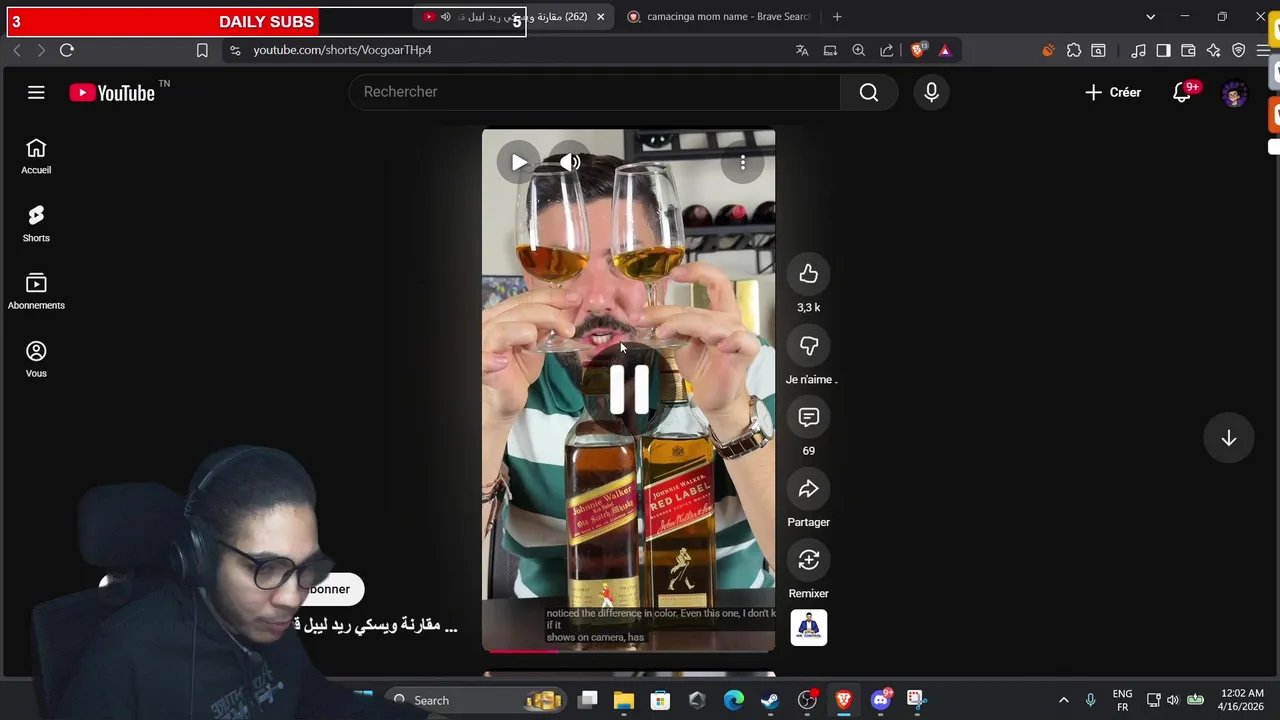Remix this Short
Viewport: 1280px width, 720px height.
(x=809, y=560)
